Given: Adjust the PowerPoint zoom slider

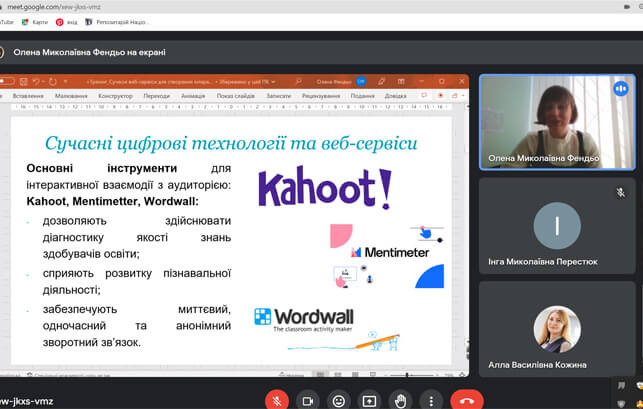Looking at the screenshot, I should click(x=407, y=375).
